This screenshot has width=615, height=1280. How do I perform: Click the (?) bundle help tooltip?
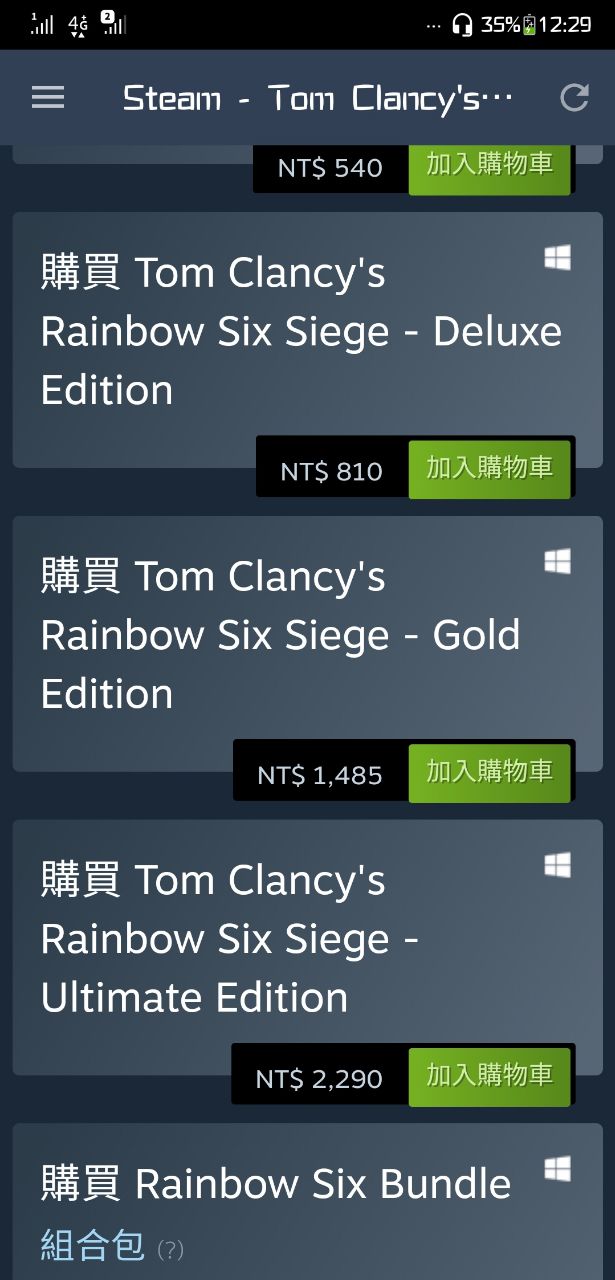[x=171, y=1250]
